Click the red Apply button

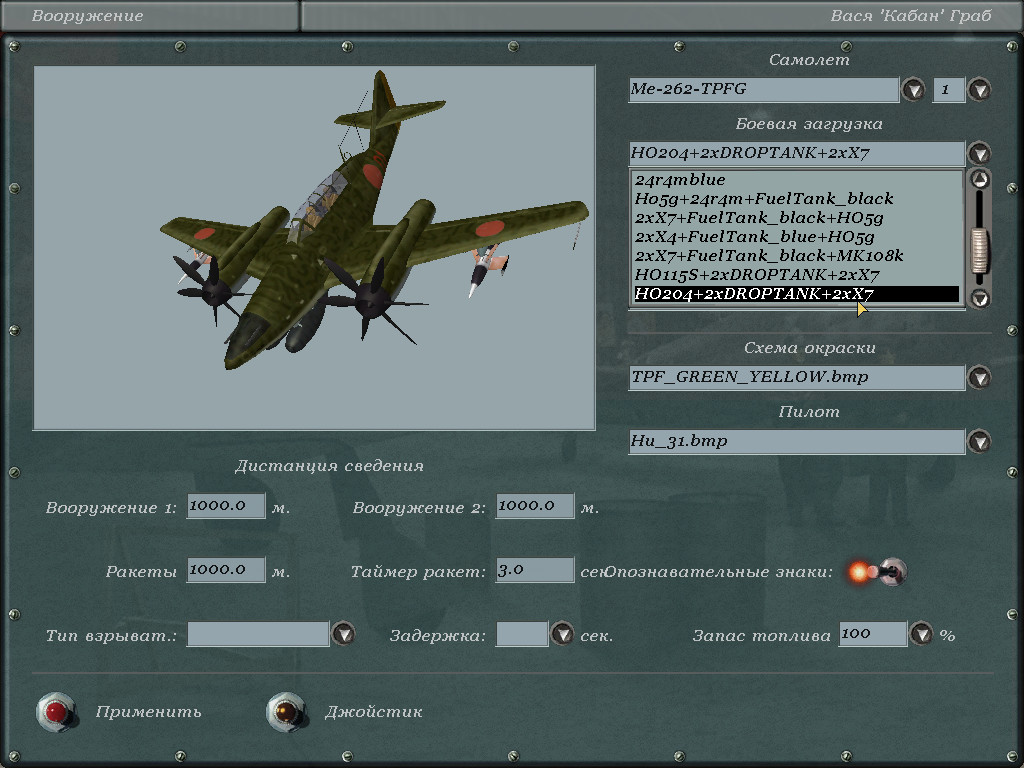tap(56, 712)
